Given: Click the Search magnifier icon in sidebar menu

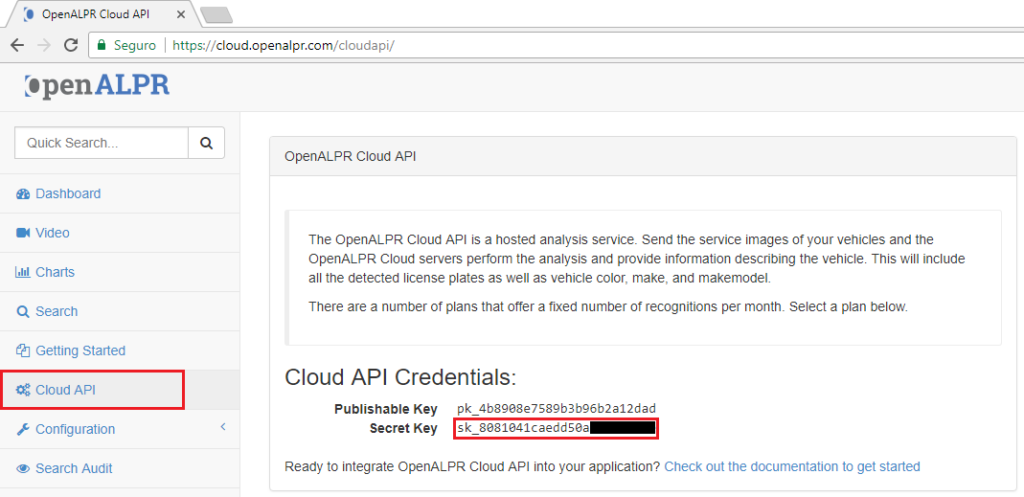Looking at the screenshot, I should pos(23,312).
